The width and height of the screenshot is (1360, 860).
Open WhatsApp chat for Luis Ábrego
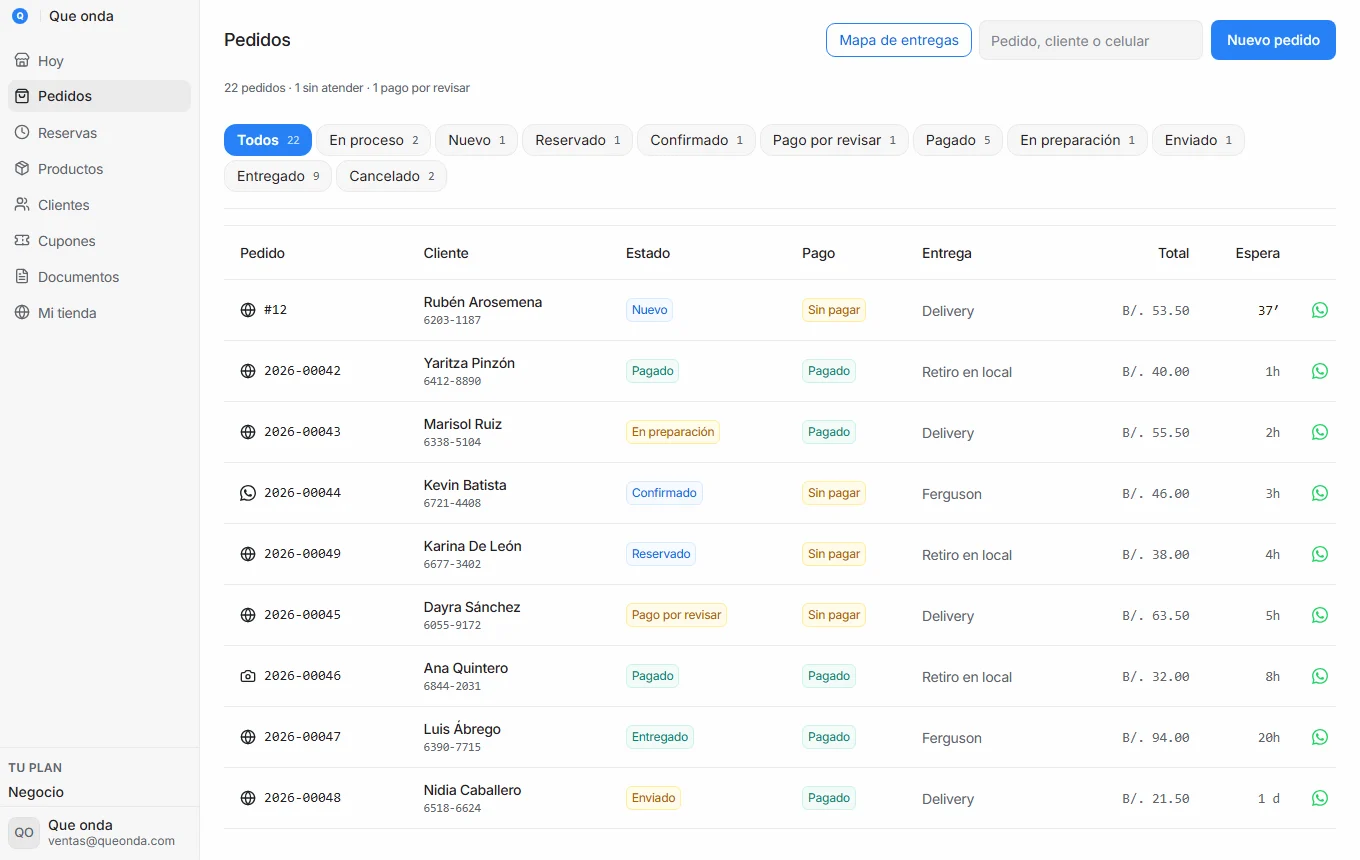1319,737
